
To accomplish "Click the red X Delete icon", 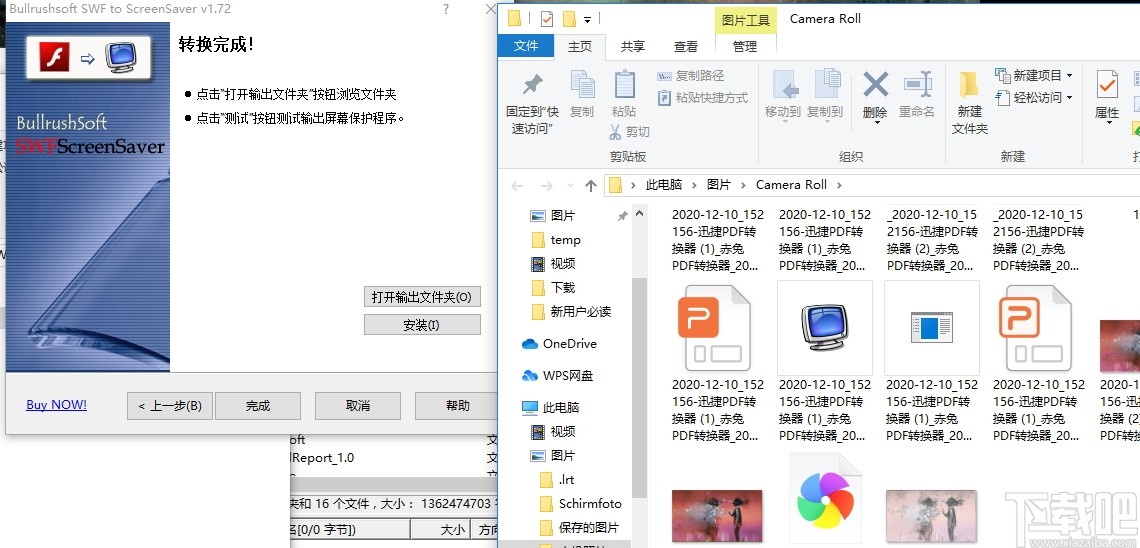I will tap(875, 85).
